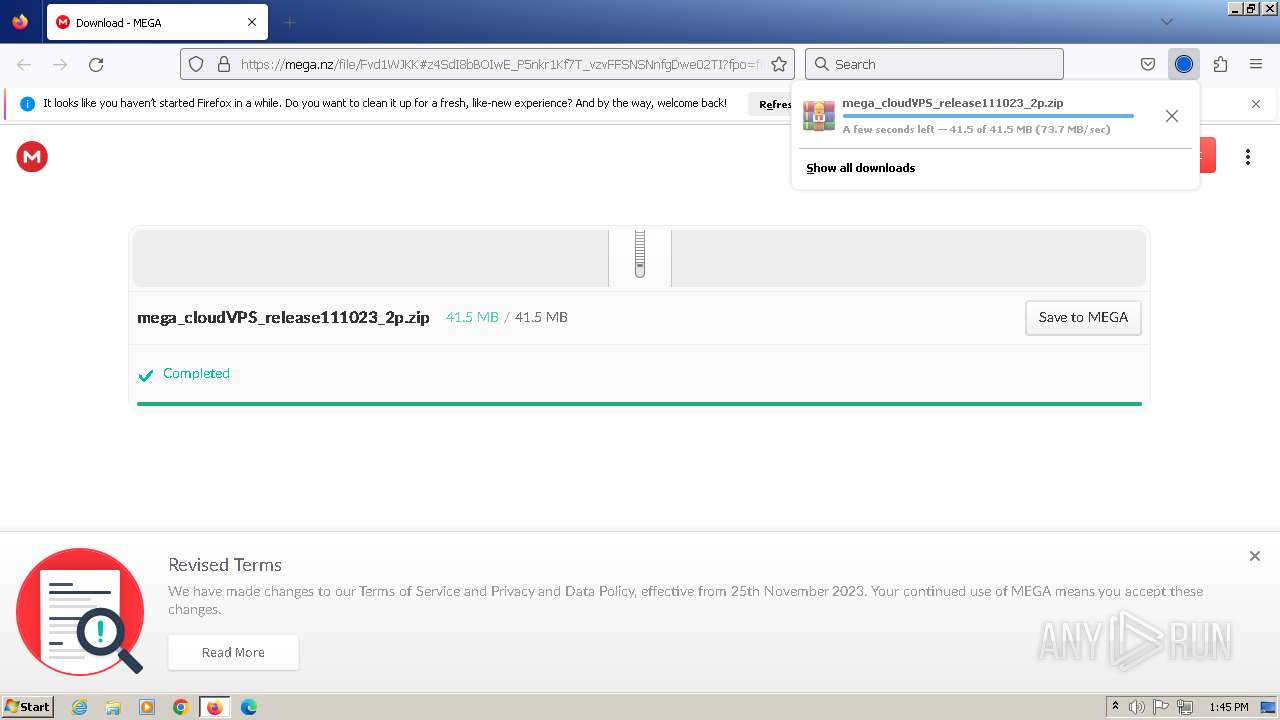Click the Firefox Search box
The width and height of the screenshot is (1280, 720).
point(934,64)
